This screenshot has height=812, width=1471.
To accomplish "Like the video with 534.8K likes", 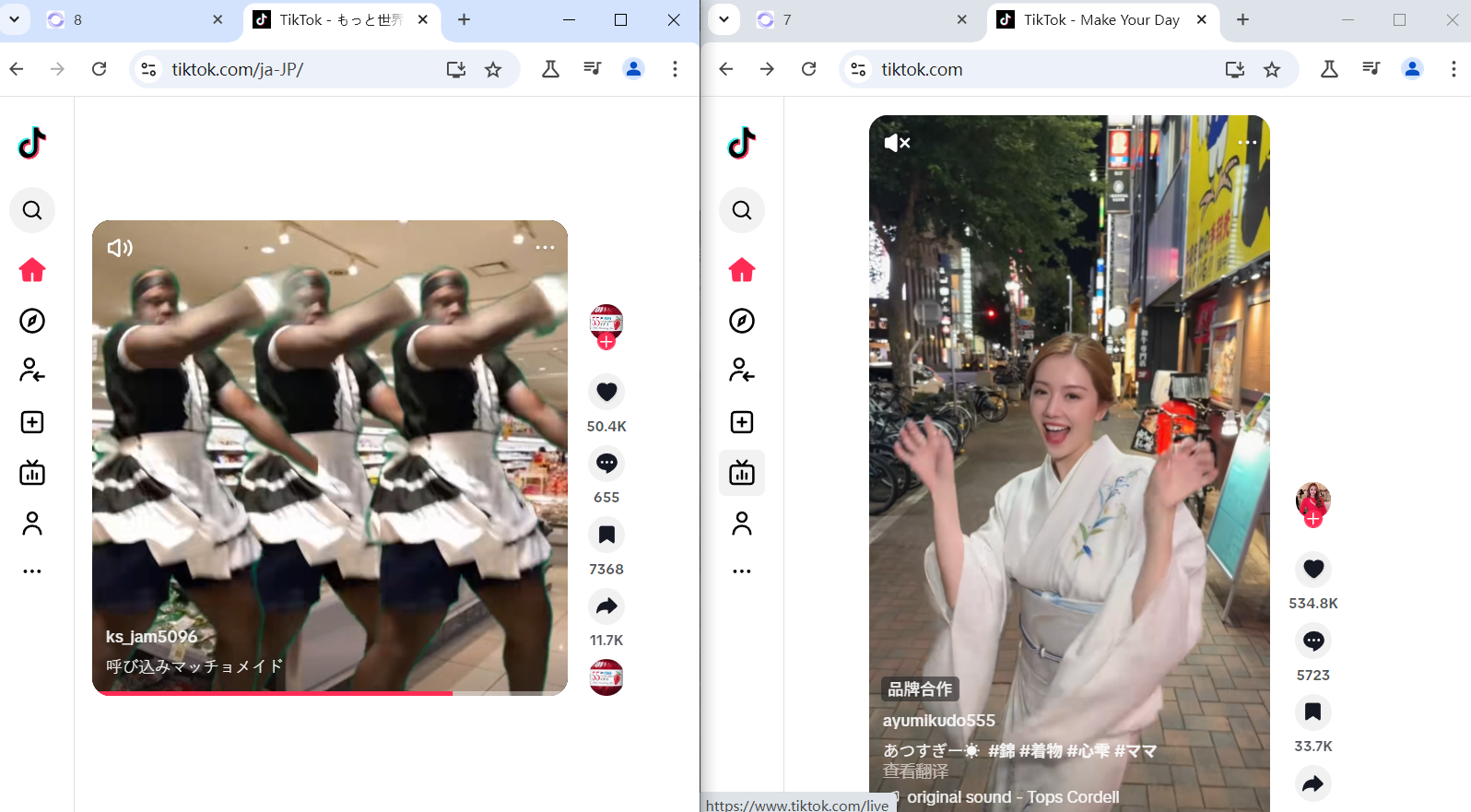I will point(1313,569).
